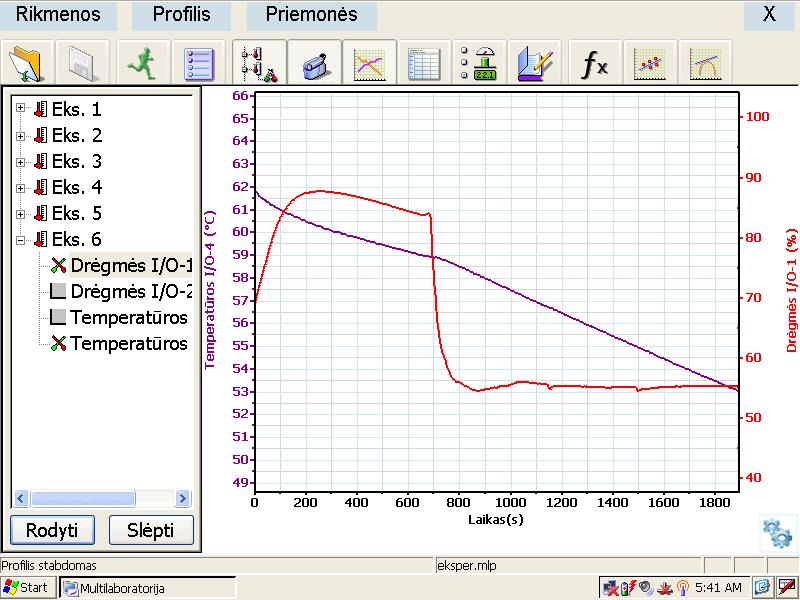The image size is (800, 600).
Task: Select the Eks. 1 experiment label
Action: pos(77,109)
